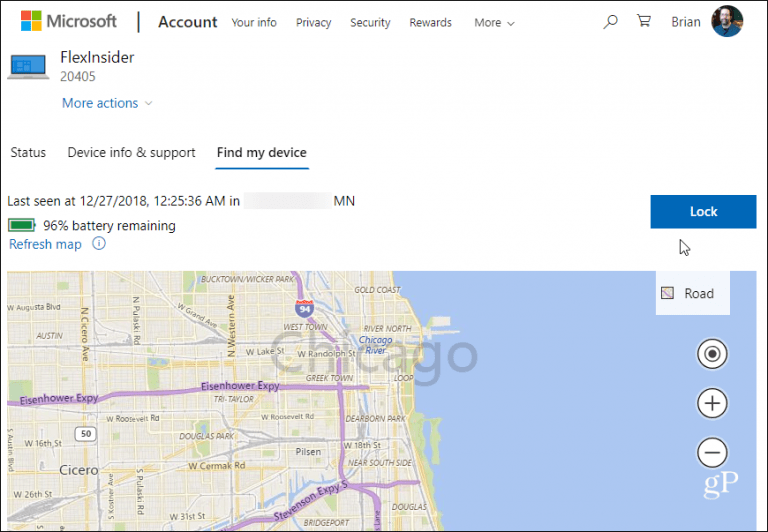Switch to Device info & support tab

tap(131, 153)
